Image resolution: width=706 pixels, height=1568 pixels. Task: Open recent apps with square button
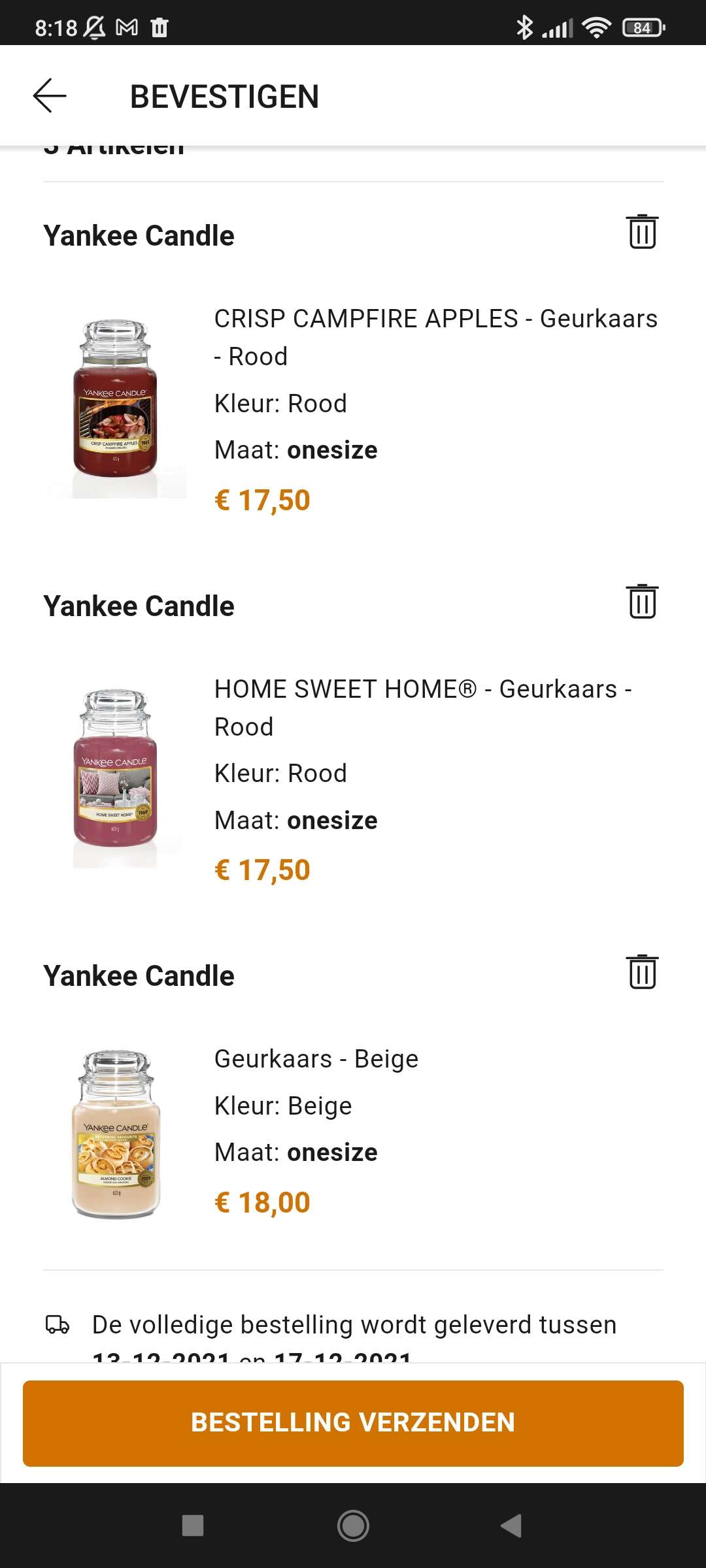pos(193,1526)
